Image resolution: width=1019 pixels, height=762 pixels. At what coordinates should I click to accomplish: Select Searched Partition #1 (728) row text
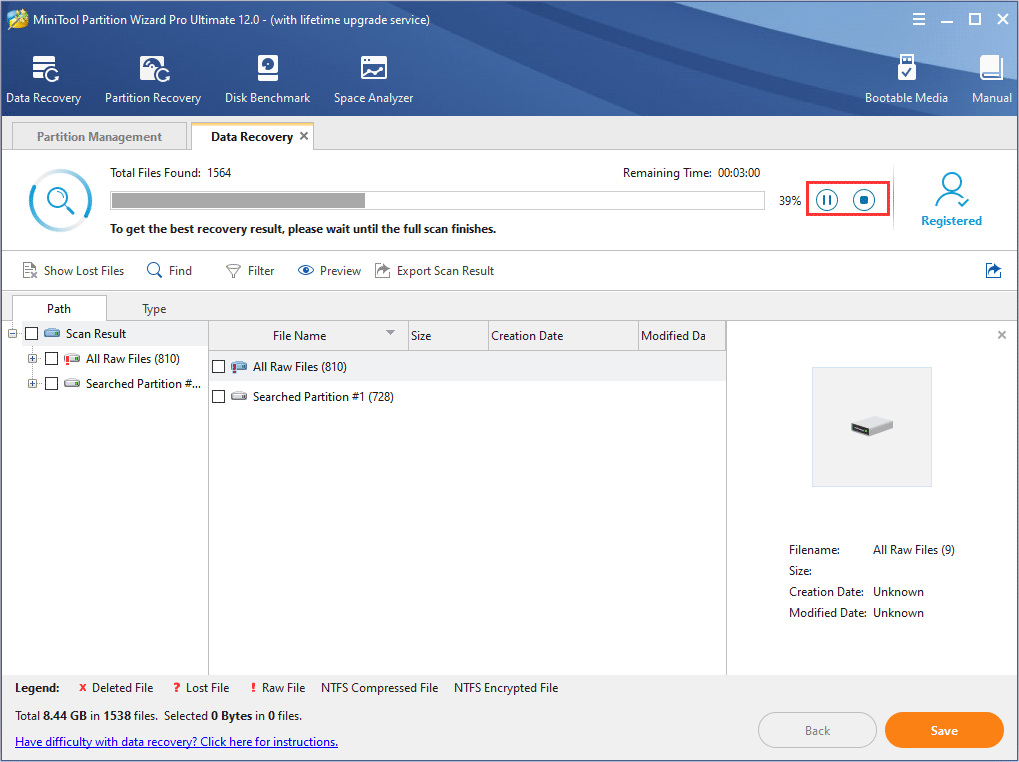click(323, 396)
